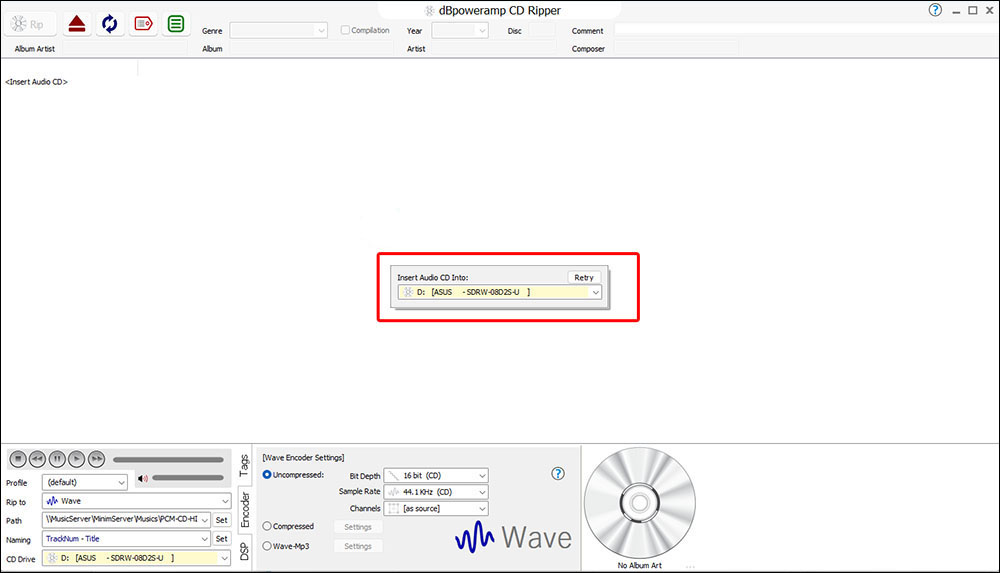Click the volume speaker icon
Screen dimensions: 1000x573
tap(143, 479)
